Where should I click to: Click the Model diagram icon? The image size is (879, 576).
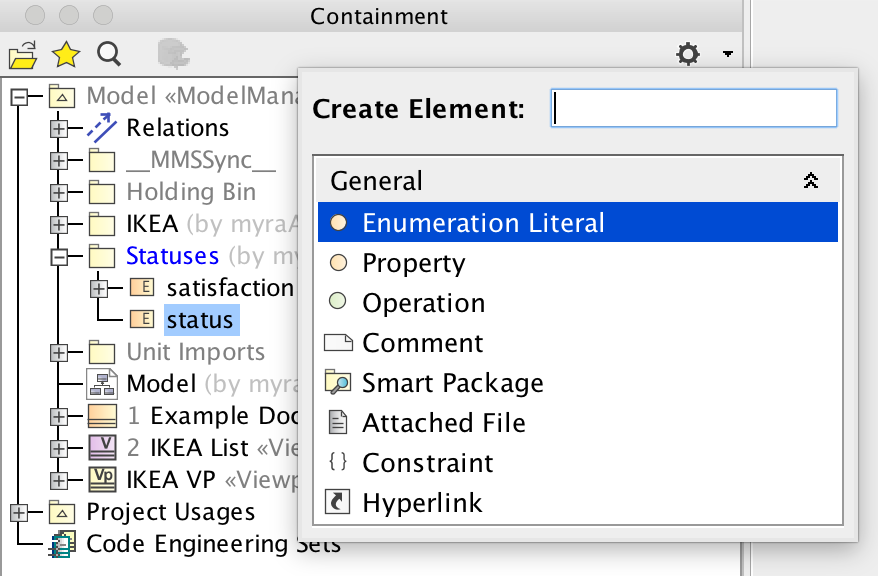pos(102,384)
